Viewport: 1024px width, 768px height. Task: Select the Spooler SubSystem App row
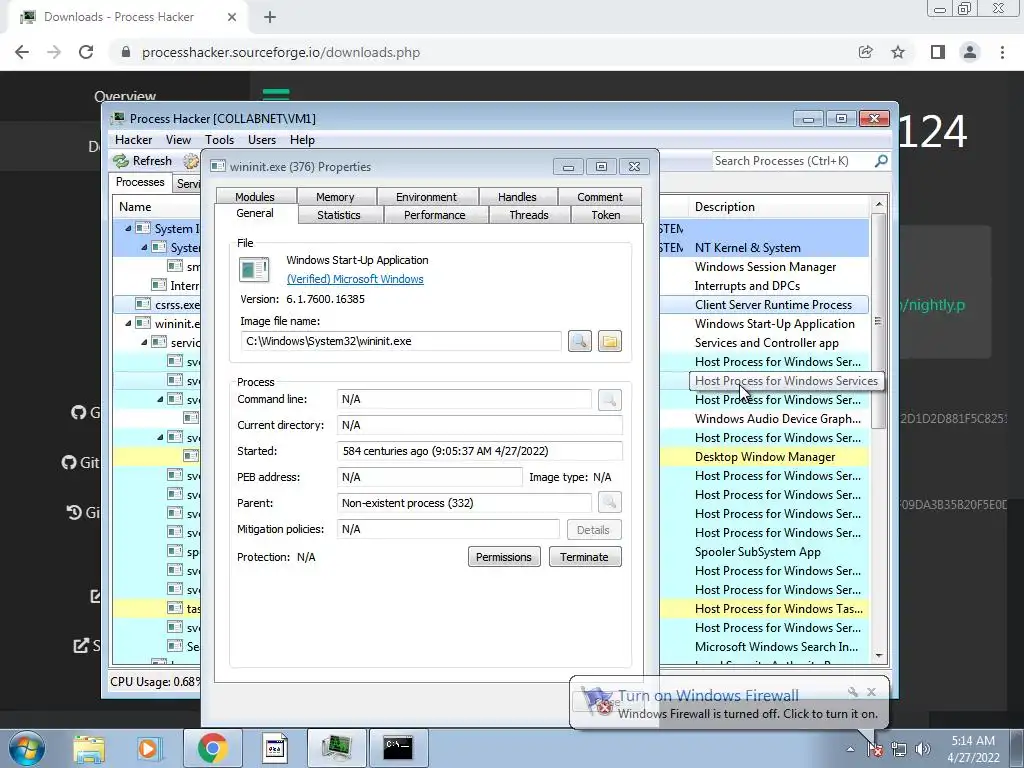point(765,552)
